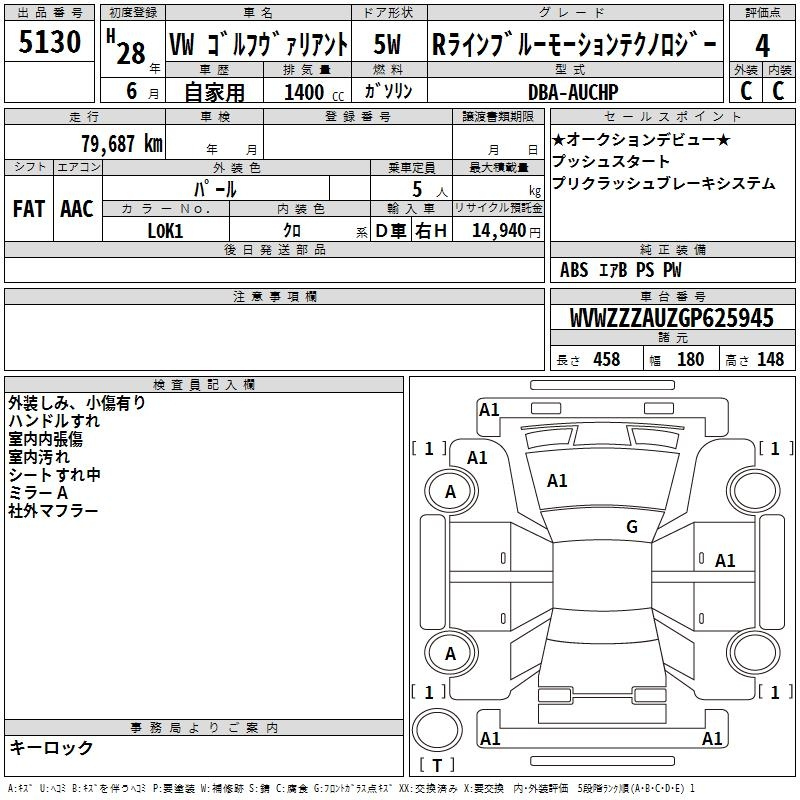Click the A1 mark on front bumper corner
Image resolution: width=800 pixels, height=800 pixels.
(488, 410)
